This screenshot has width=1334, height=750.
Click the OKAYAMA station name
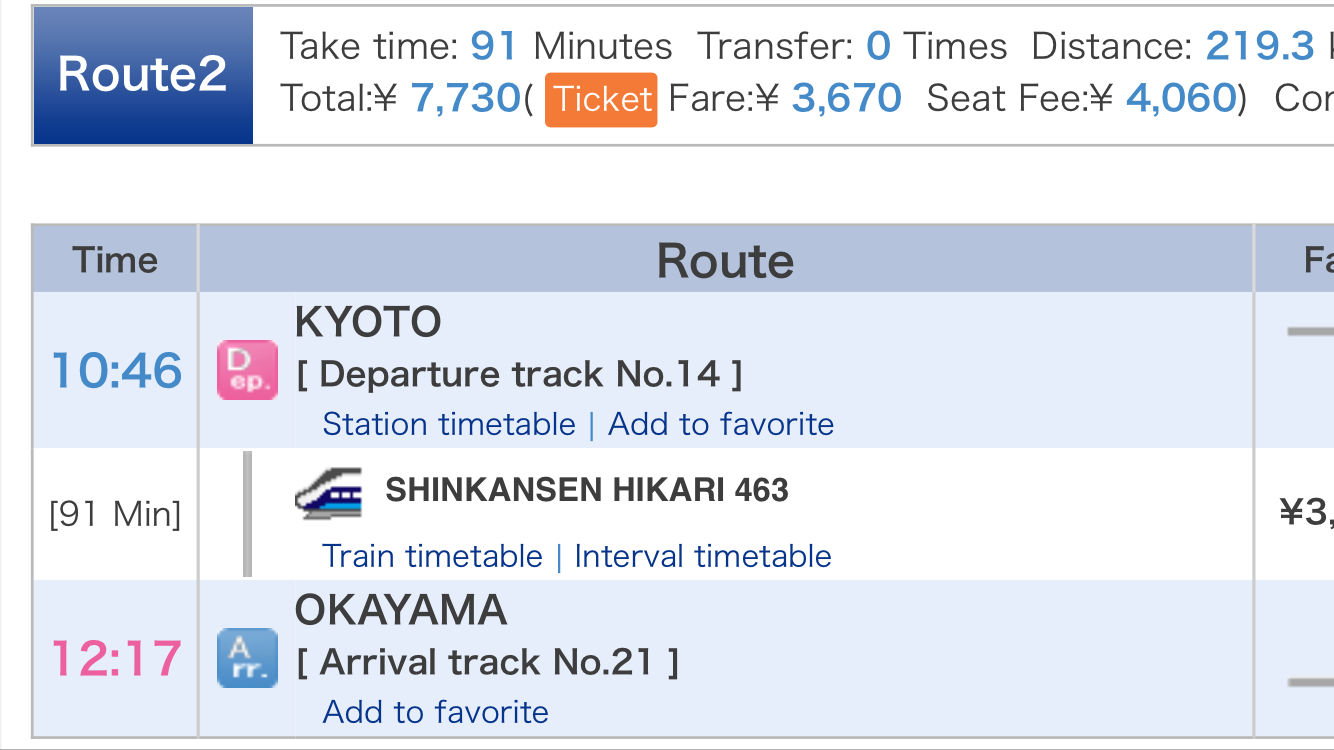click(x=400, y=610)
